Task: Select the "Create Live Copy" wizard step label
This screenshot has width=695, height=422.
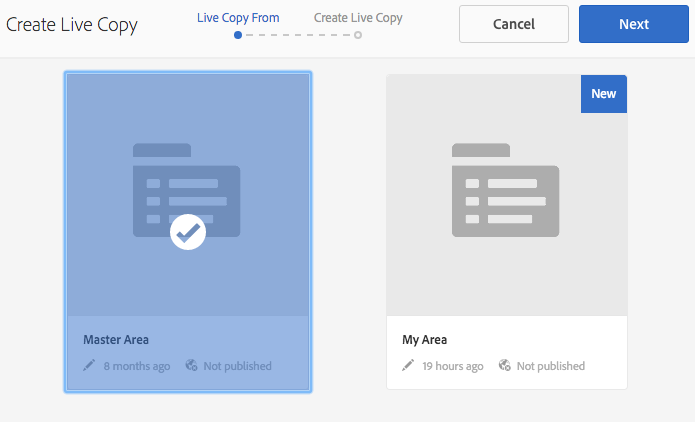Action: [x=357, y=18]
